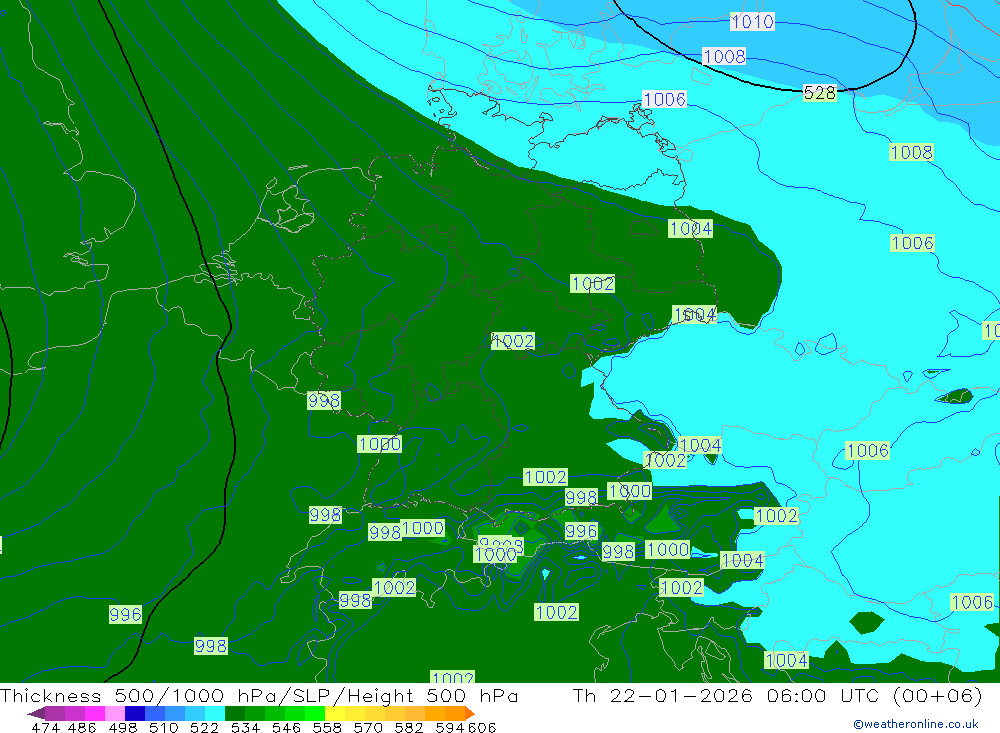1000x733 pixels.
Task: Click the 'Thickness 500/1000 hPa/SLP/Height 500 hPa' title
Action: (259, 695)
